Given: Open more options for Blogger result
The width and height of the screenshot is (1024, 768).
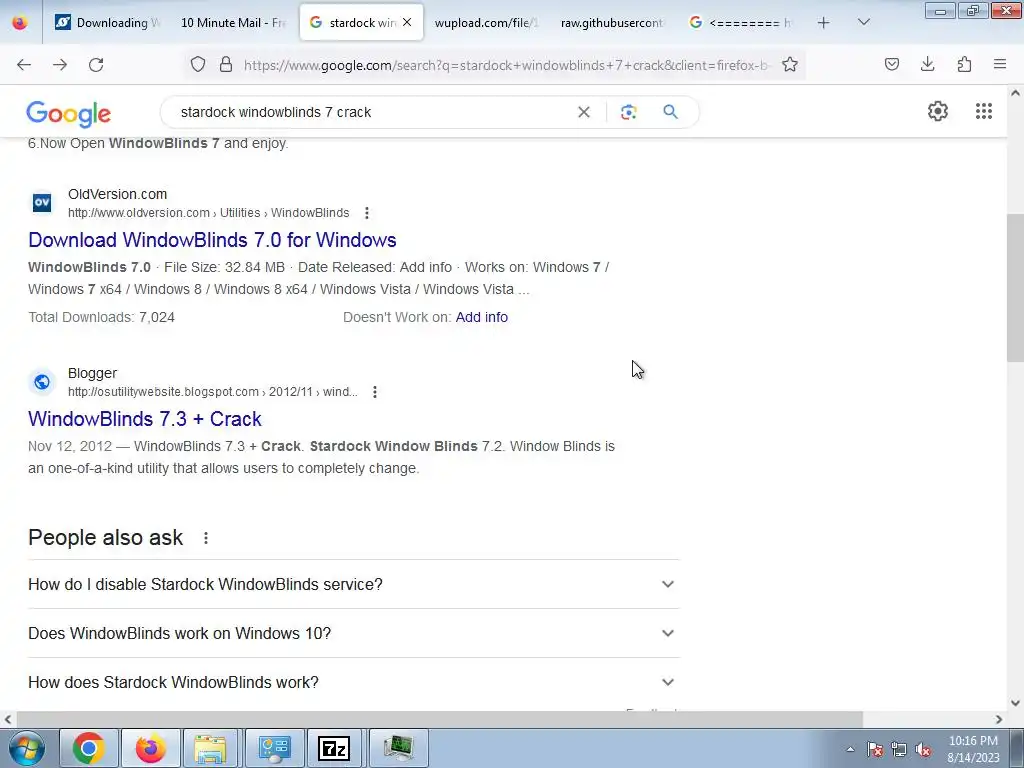Looking at the screenshot, I should tap(375, 392).
